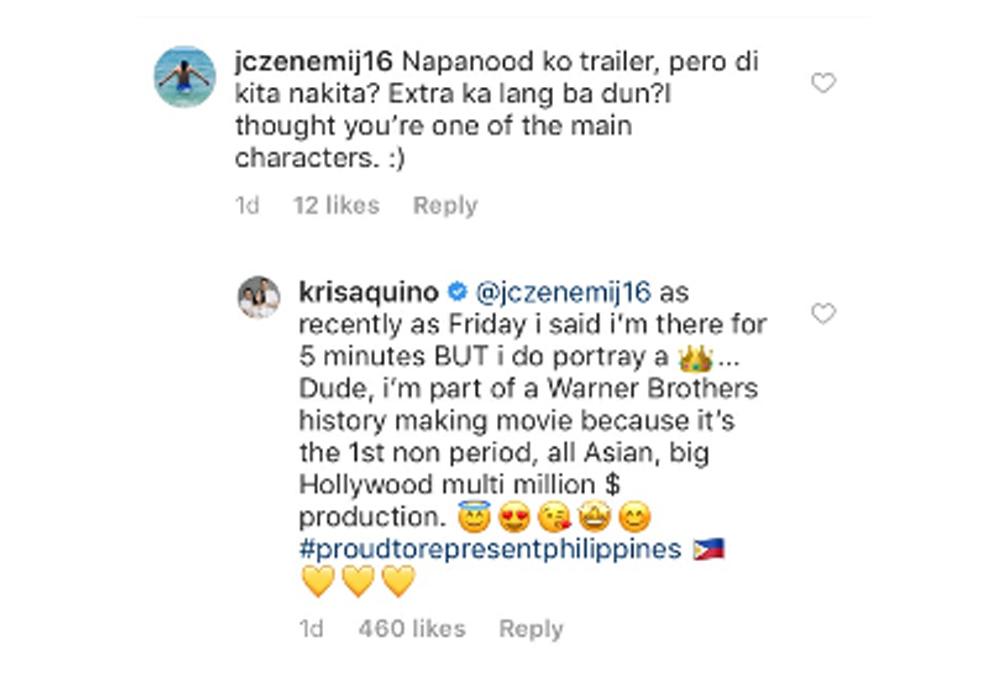This screenshot has width=1000, height=679.
Task: Open the krisaquino username link
Action: (x=368, y=293)
